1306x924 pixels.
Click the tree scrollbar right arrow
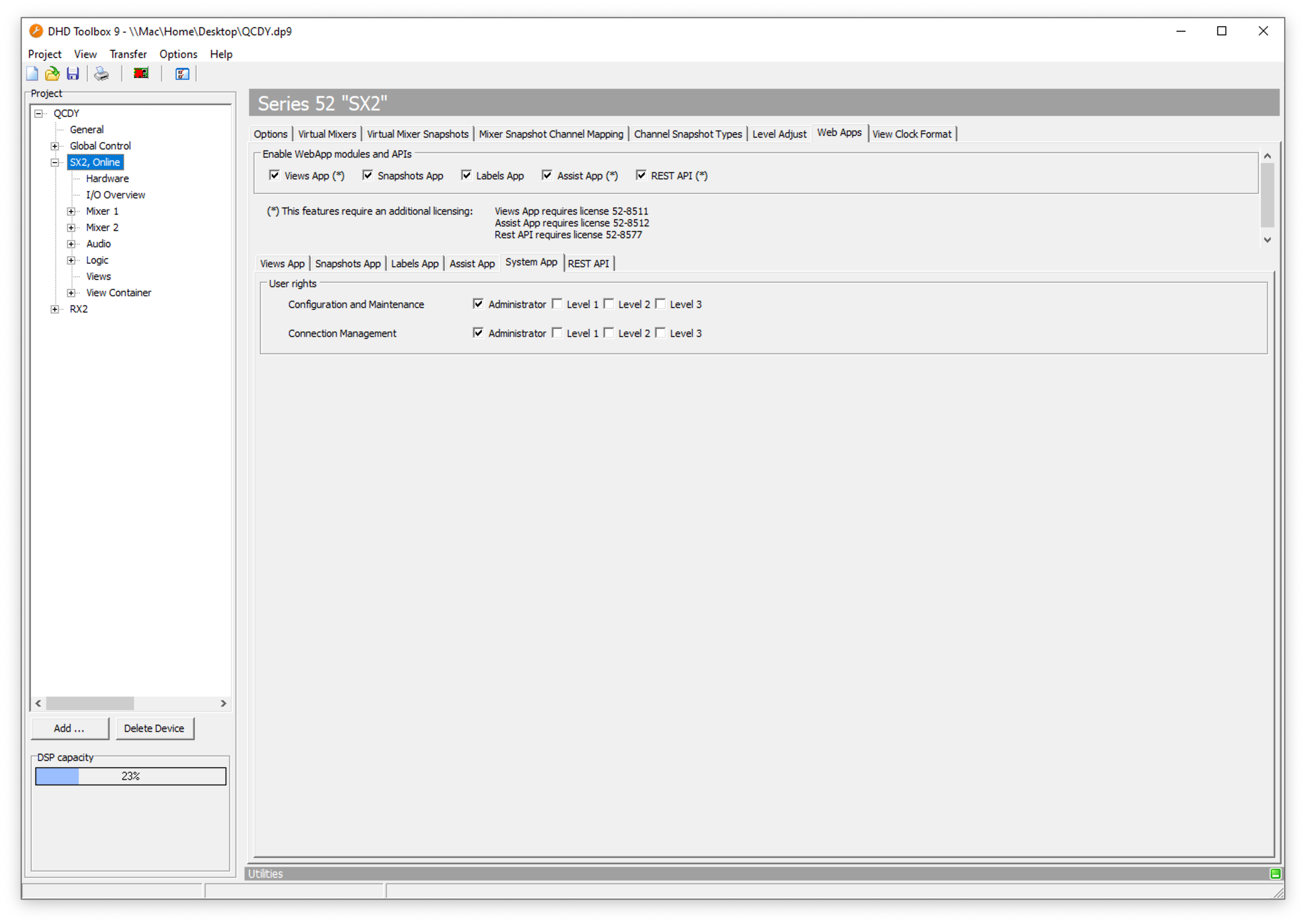tap(224, 703)
